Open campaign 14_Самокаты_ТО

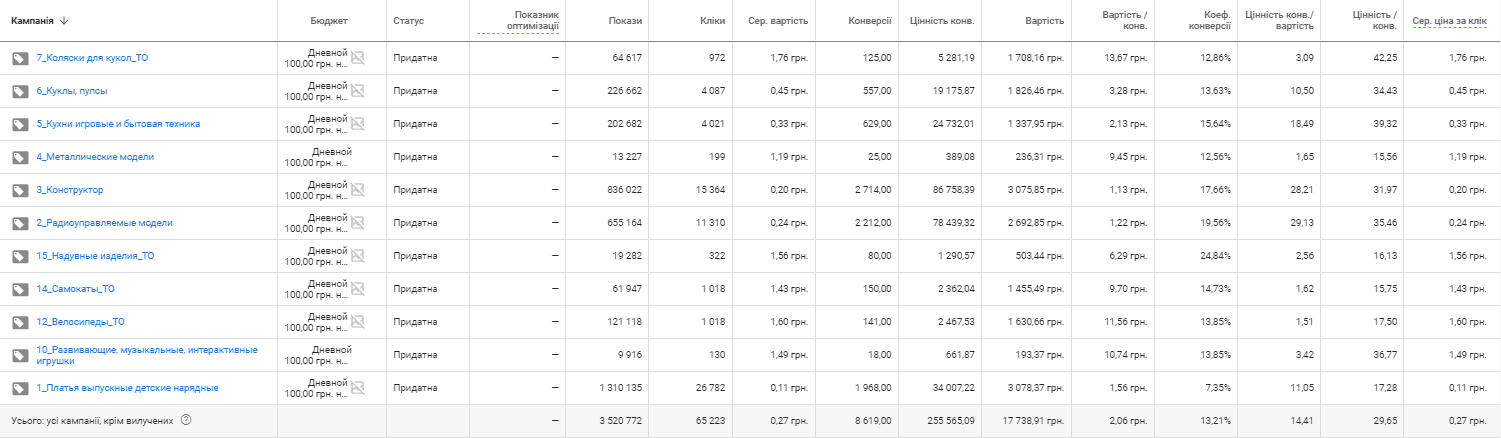click(x=75, y=289)
